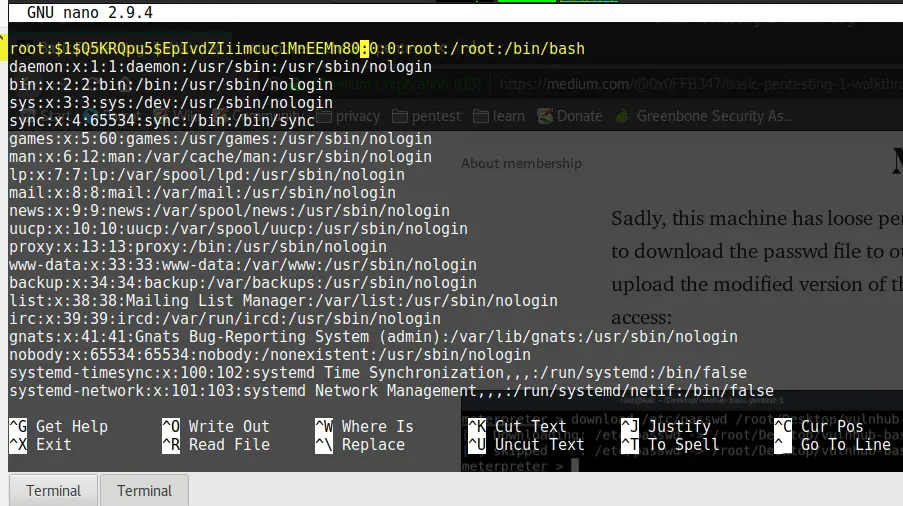This screenshot has width=903, height=506.
Task: Click the medium.com URL in the address bar
Action: pos(701,84)
